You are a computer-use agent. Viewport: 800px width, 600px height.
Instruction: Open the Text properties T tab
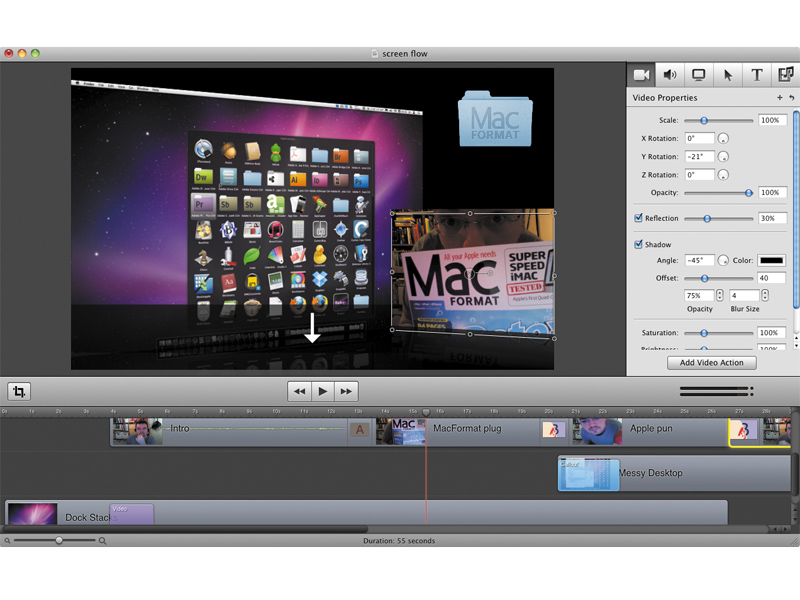pos(757,75)
